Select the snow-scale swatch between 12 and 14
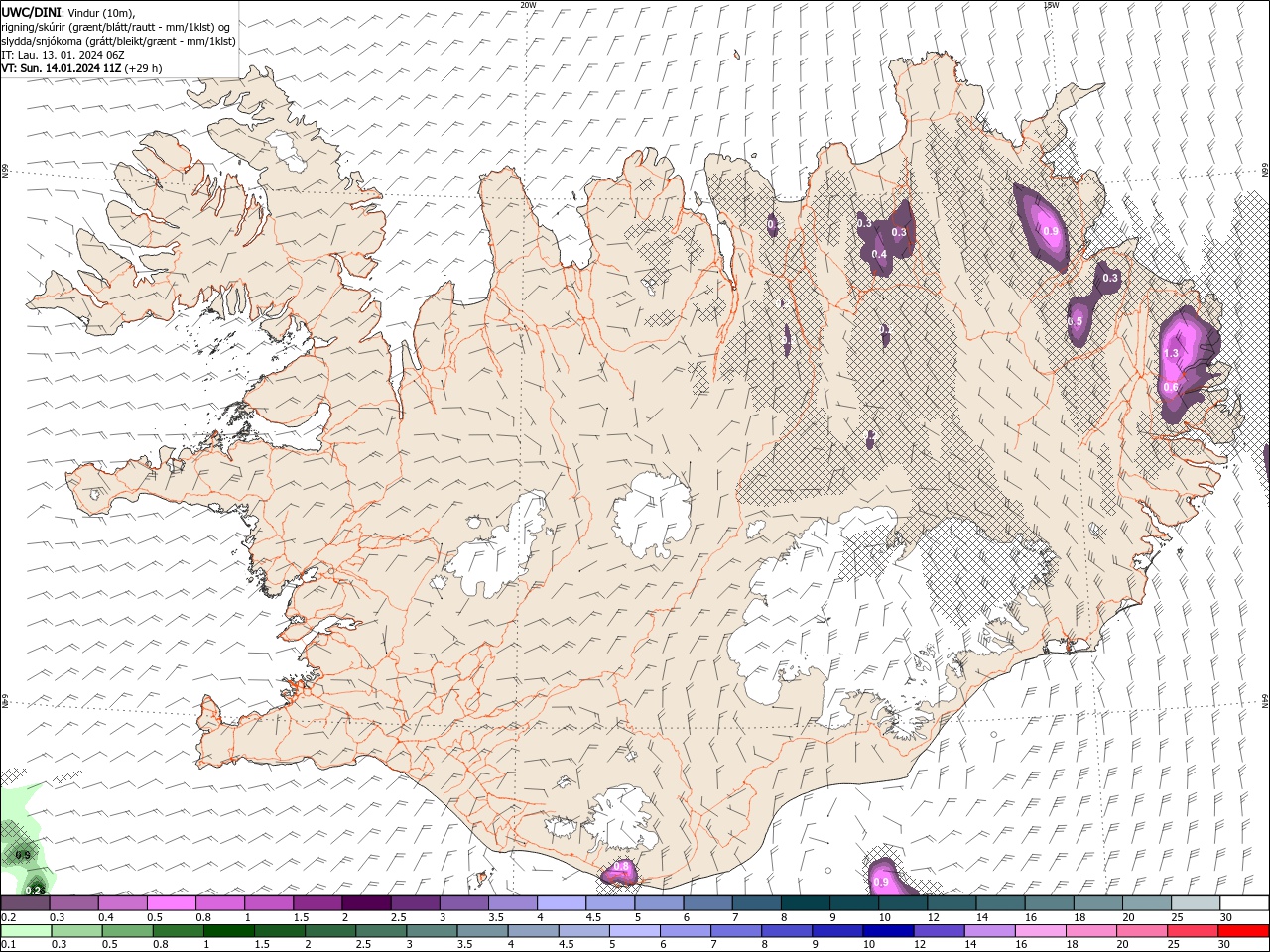The width and height of the screenshot is (1270, 952). coord(952,903)
